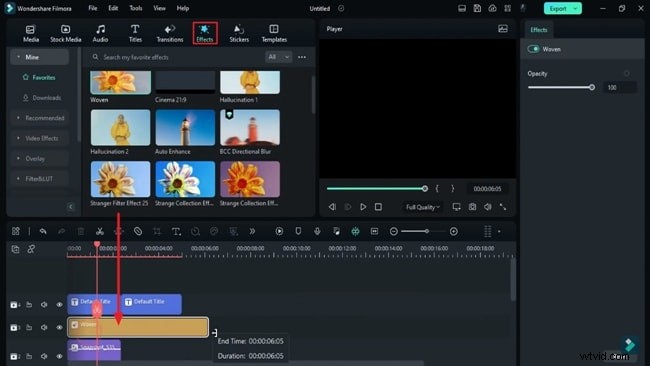Screen dimensions: 650x366
Task: Open the Stickers tab
Action: click(x=239, y=33)
